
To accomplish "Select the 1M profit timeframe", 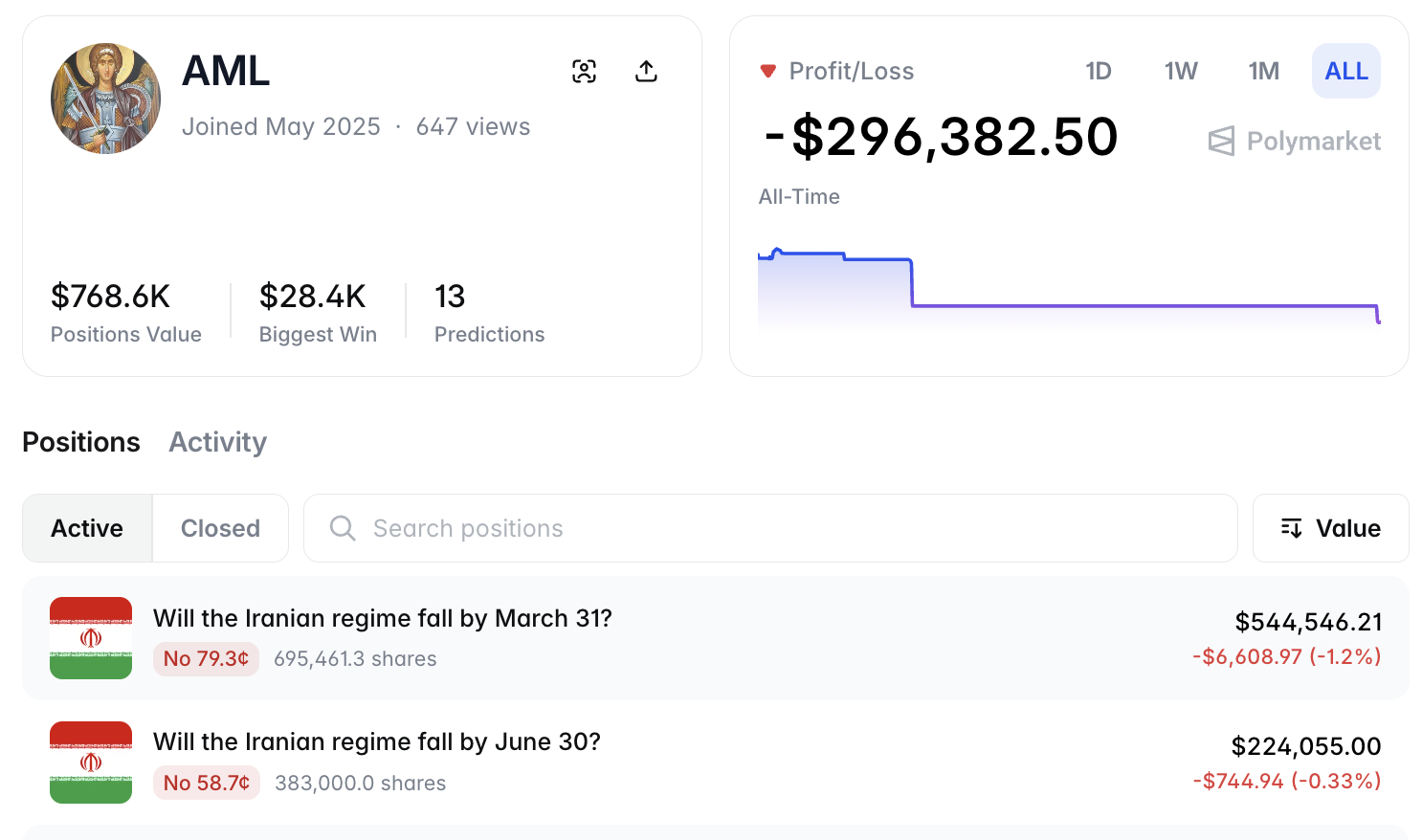I will [1263, 72].
